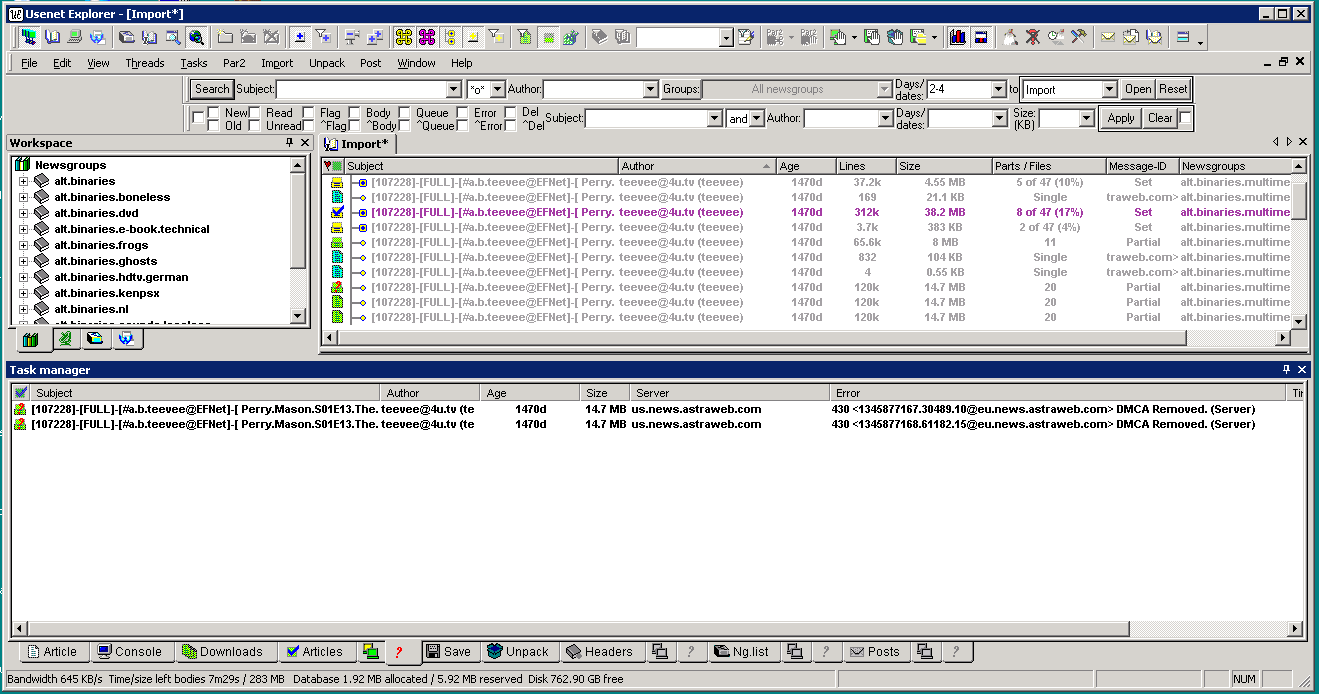The width and height of the screenshot is (1319, 694).
Task: Toggle the Read checkbox in the filter bar
Action: (253, 113)
